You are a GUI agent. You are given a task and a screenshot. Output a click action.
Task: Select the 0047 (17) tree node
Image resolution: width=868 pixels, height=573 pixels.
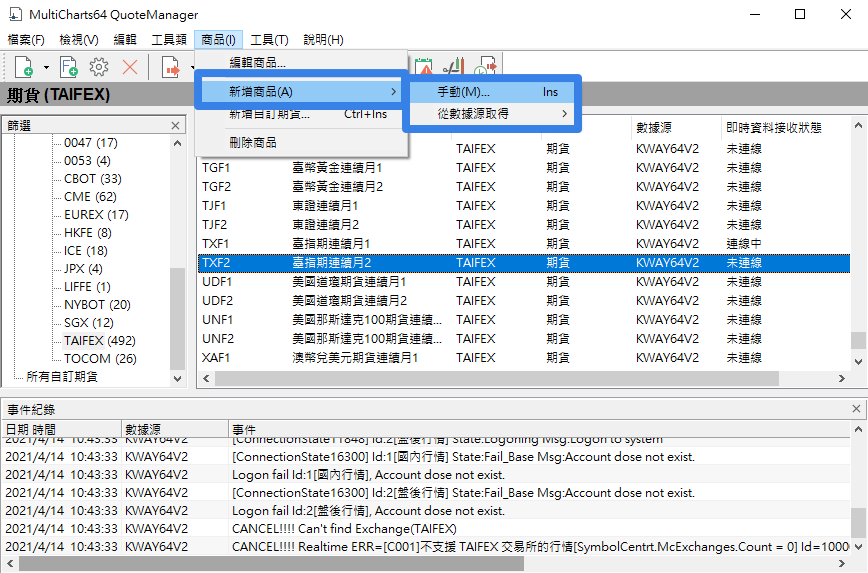coord(91,143)
